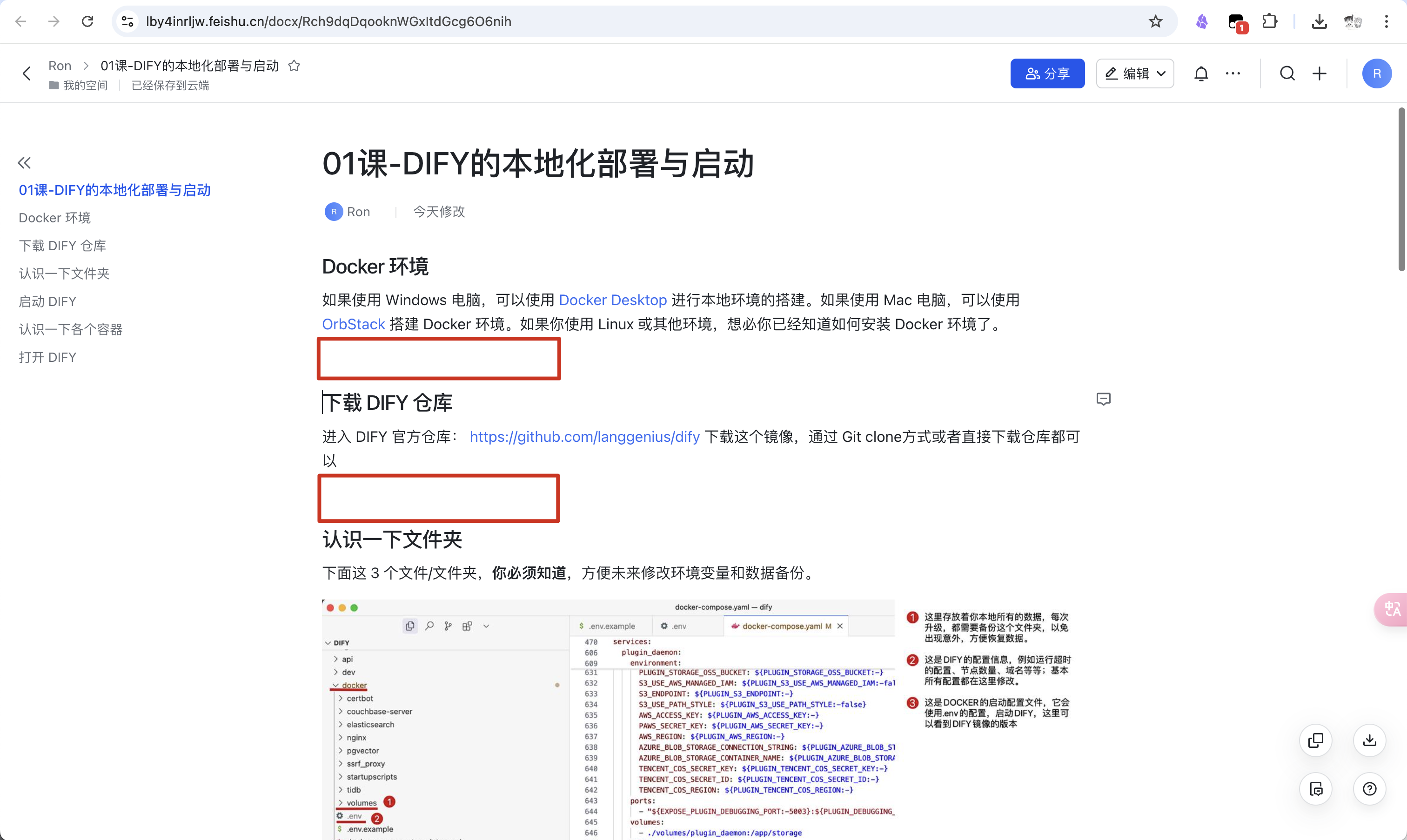This screenshot has width=1407, height=840.
Task: Click 已经保存到云端 save status
Action: pyautogui.click(x=170, y=86)
